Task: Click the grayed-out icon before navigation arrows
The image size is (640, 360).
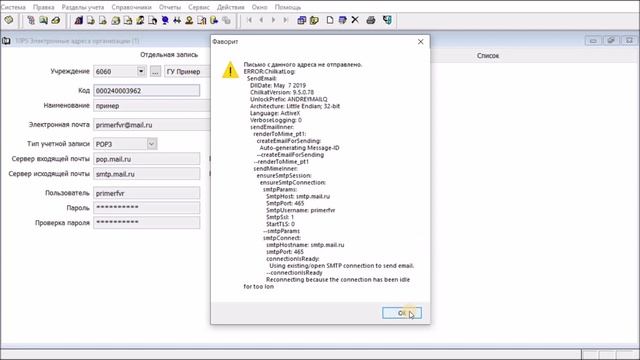Action: coord(227,20)
